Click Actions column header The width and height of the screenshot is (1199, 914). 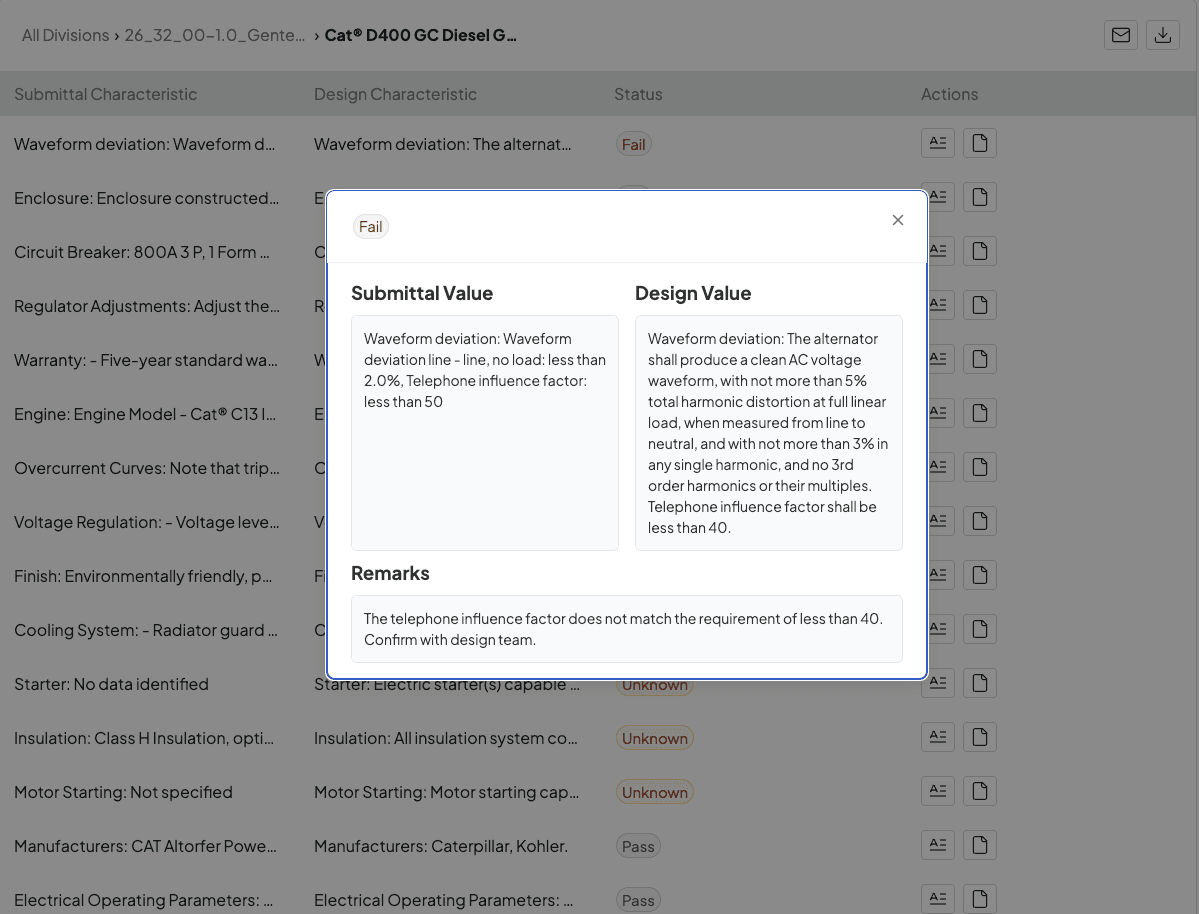point(950,94)
